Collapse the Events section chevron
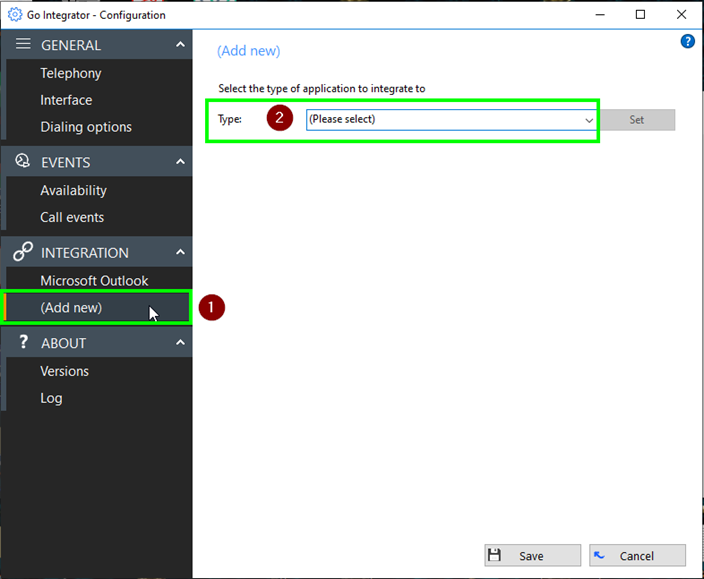 pyautogui.click(x=180, y=162)
